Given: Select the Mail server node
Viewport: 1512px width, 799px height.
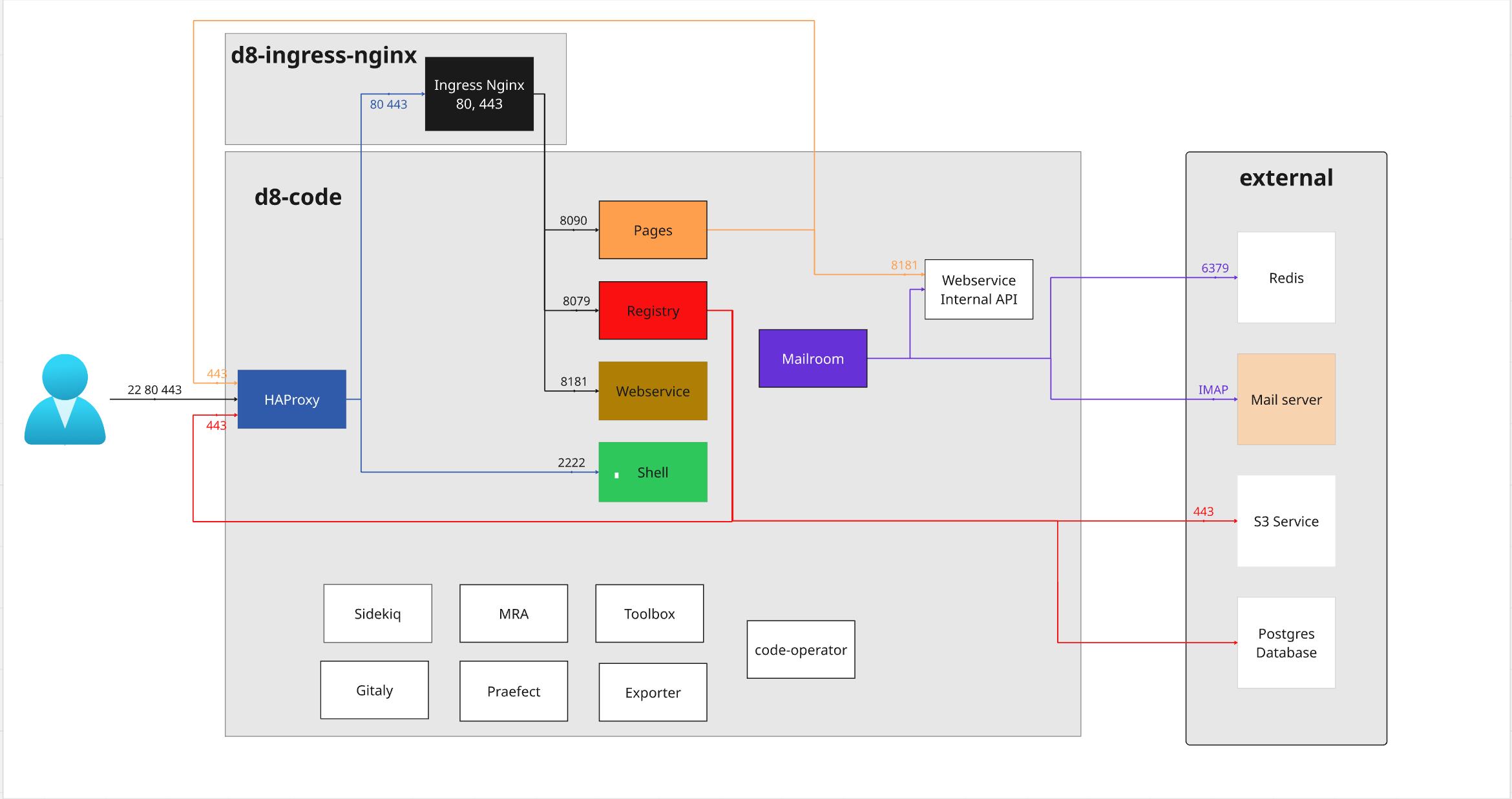Looking at the screenshot, I should pyautogui.click(x=1286, y=399).
